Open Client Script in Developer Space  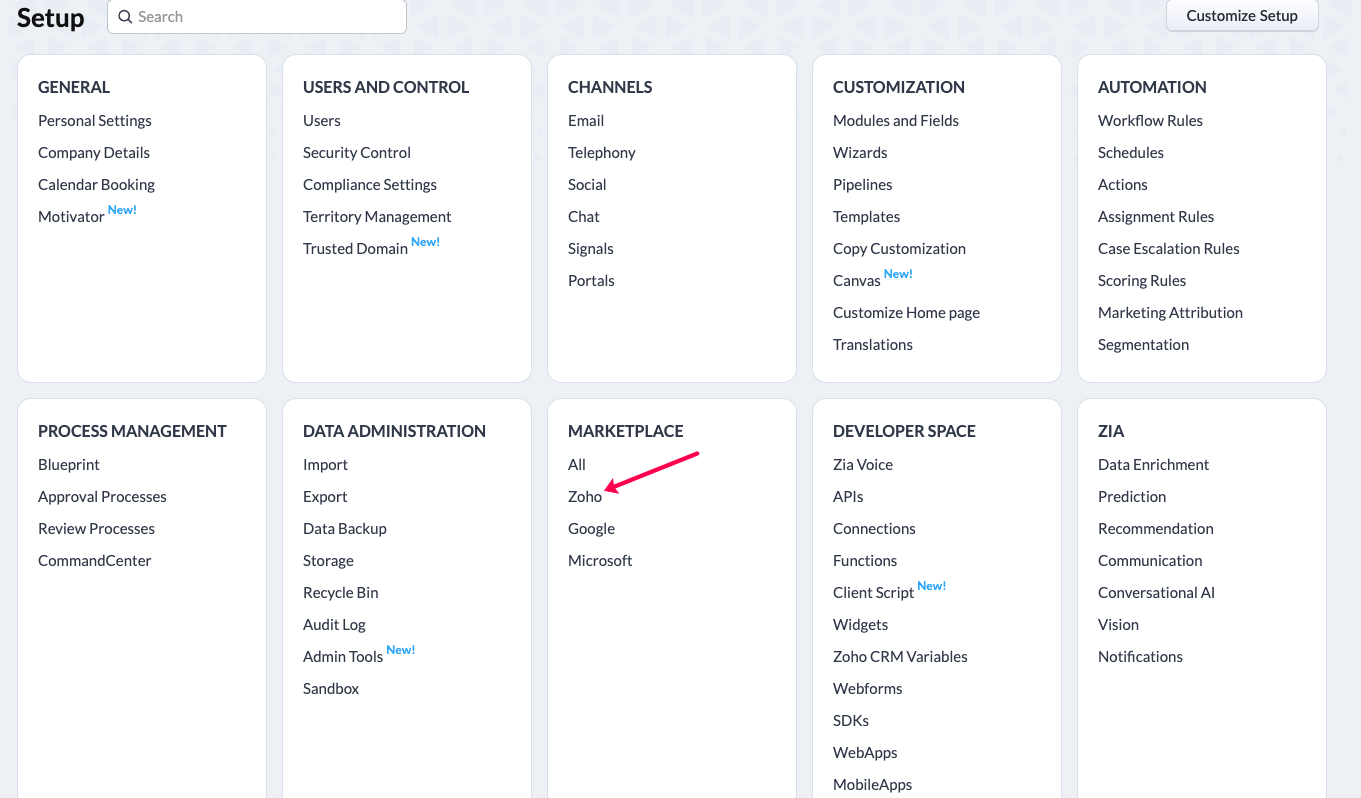[873, 593]
